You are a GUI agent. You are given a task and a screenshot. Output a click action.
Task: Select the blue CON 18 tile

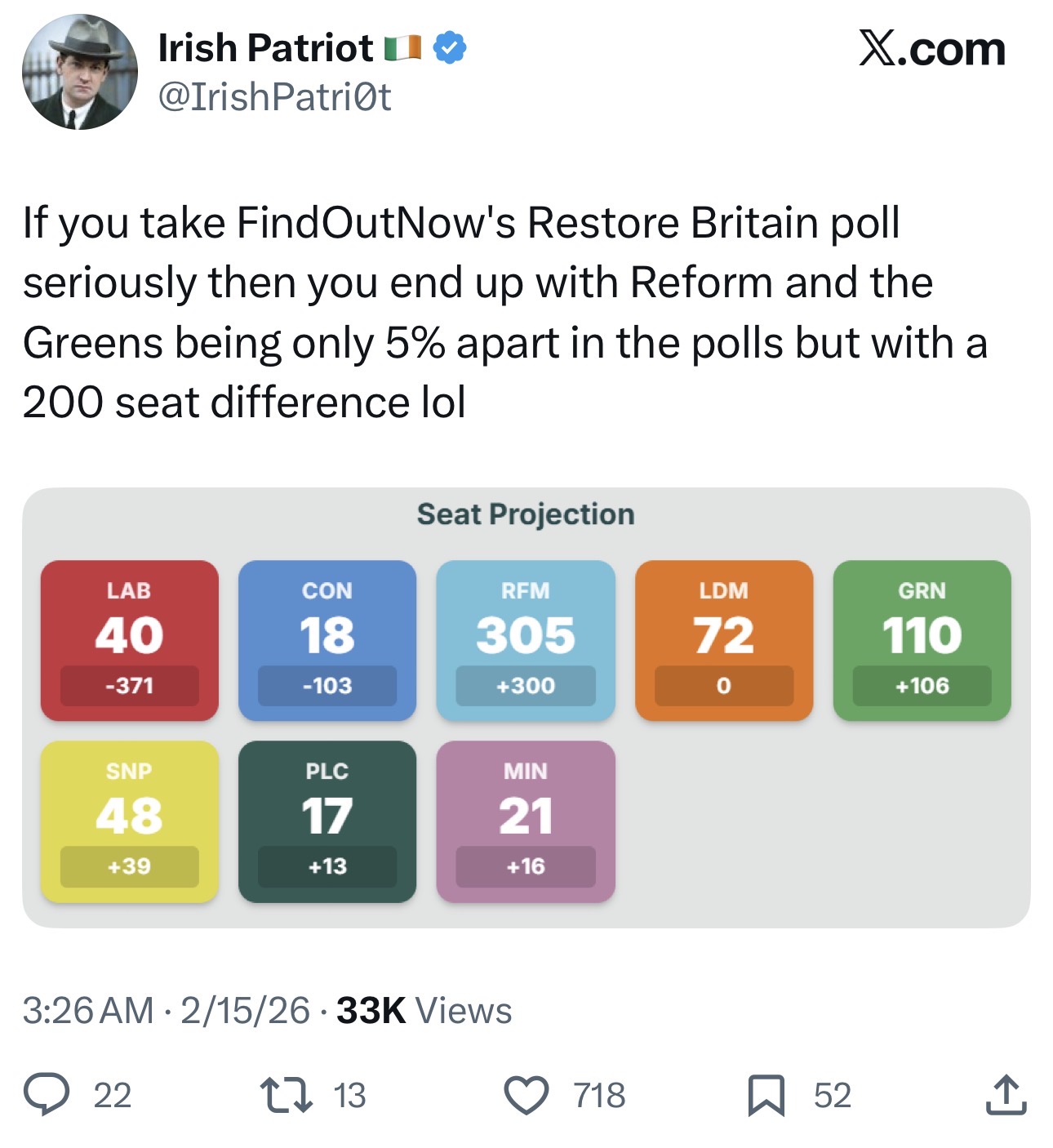(327, 640)
